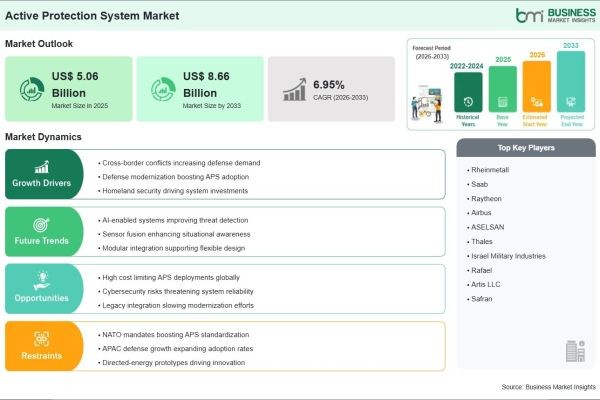Click the '6.95%' value
Screen dimensions: 600x400
point(329,85)
